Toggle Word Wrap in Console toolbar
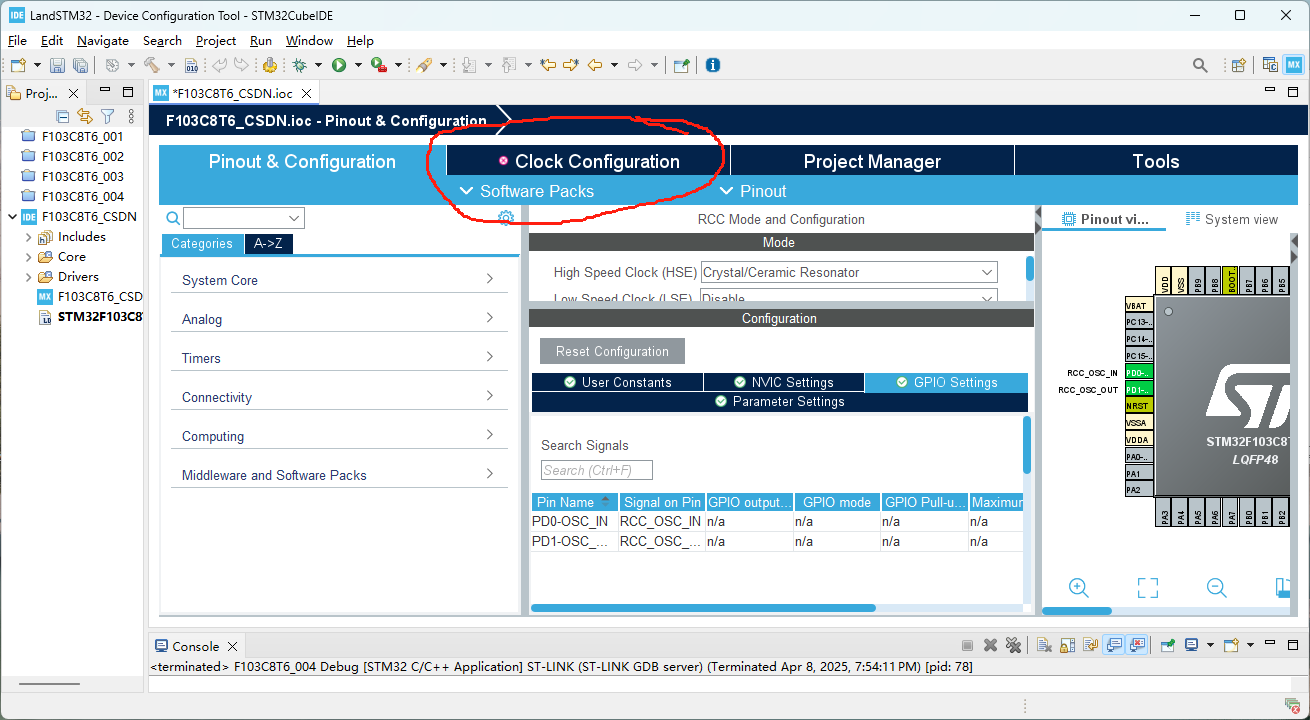This screenshot has width=1310, height=720. (x=1090, y=646)
